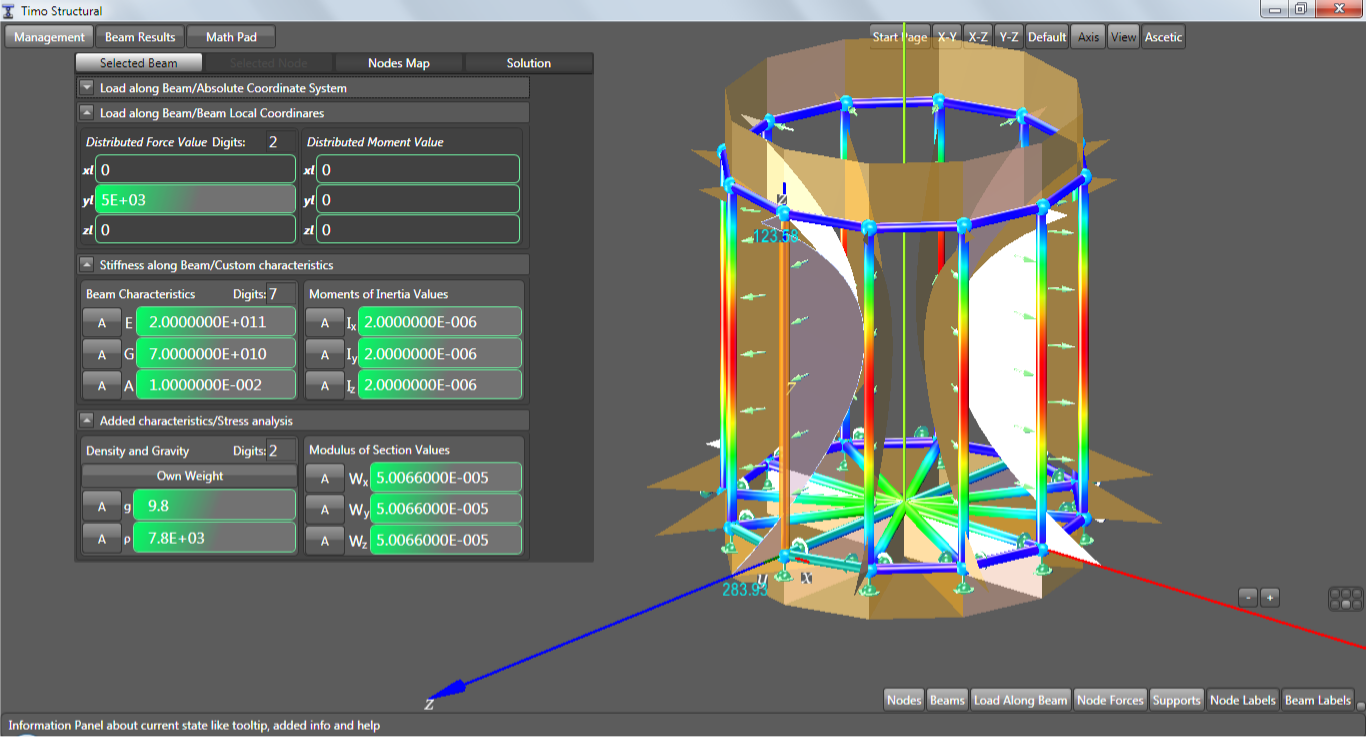The height and width of the screenshot is (737, 1366).
Task: Toggle Supports display in the viewport
Action: 1176,699
